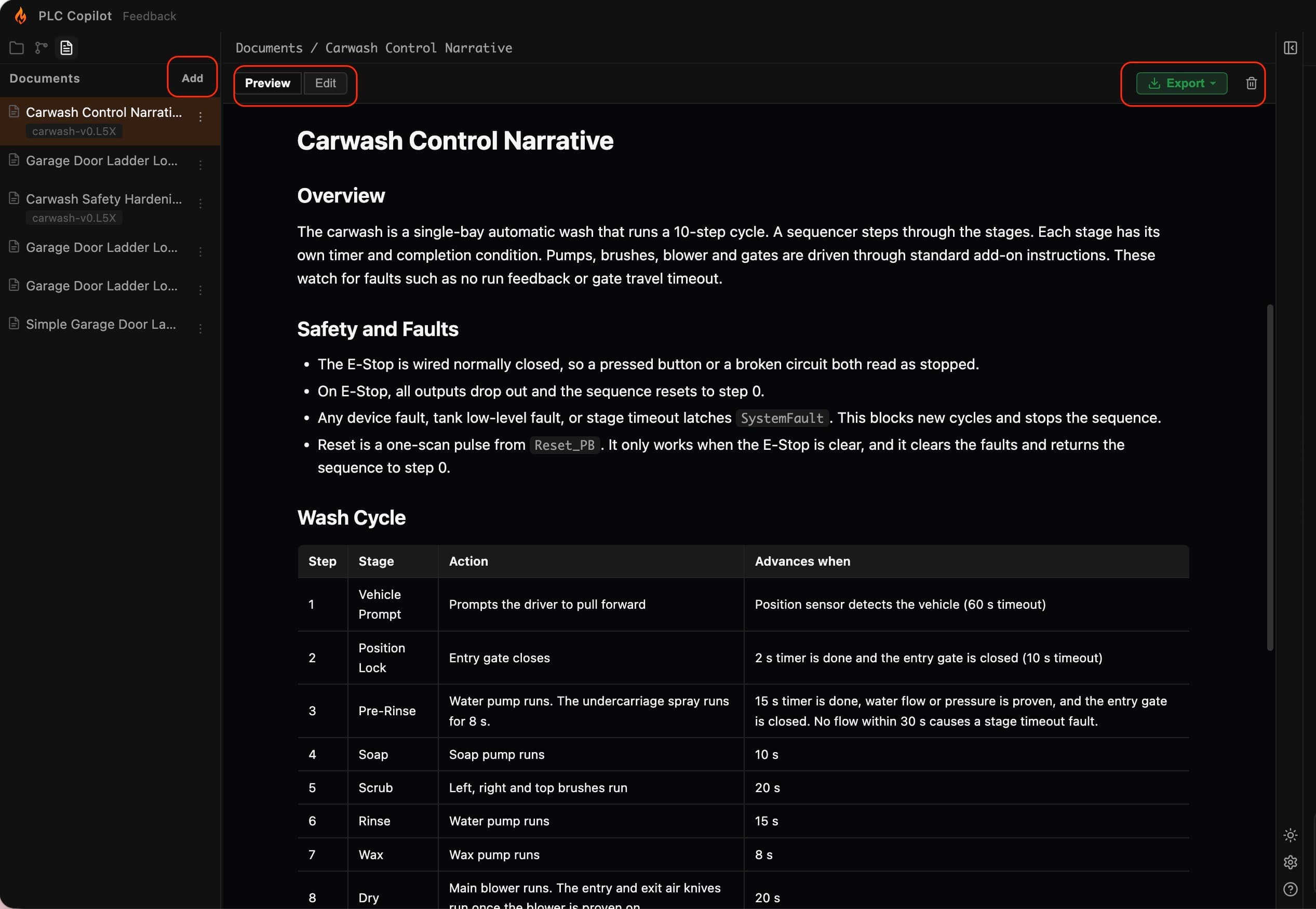Open options menu for Simple Garage Door document
This screenshot has height=909, width=1316.
200,329
